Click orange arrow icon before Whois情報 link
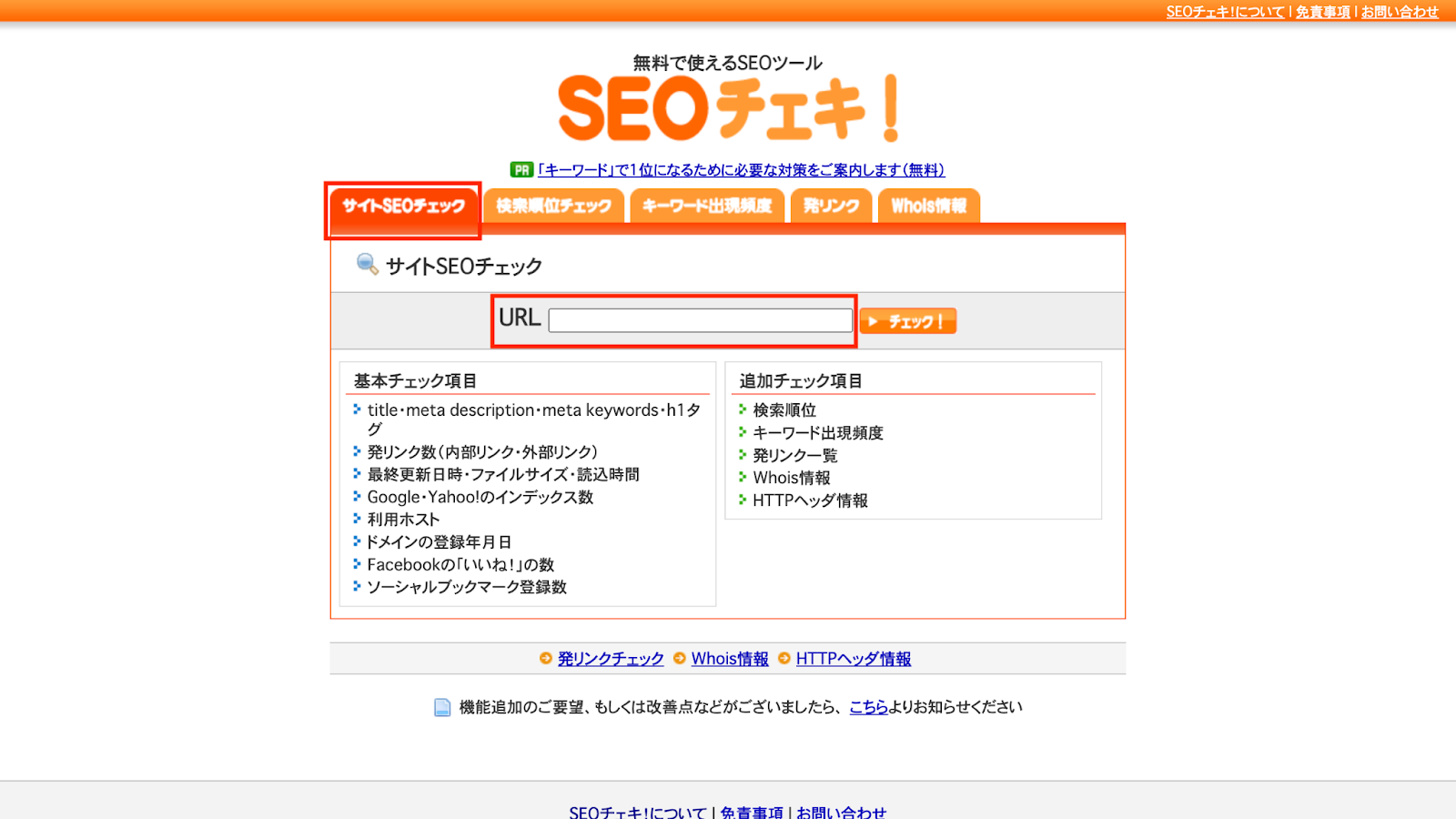Screen dimensions: 1456x819 coord(680,658)
